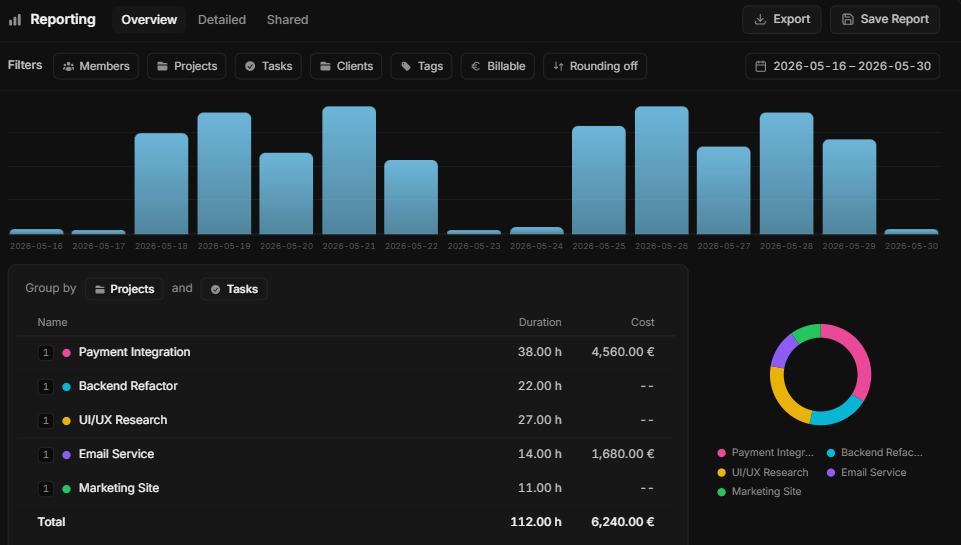Viewport: 961px width, 545px height.
Task: Click the yellow UI/UX Research color dot in table
Action: (67, 421)
